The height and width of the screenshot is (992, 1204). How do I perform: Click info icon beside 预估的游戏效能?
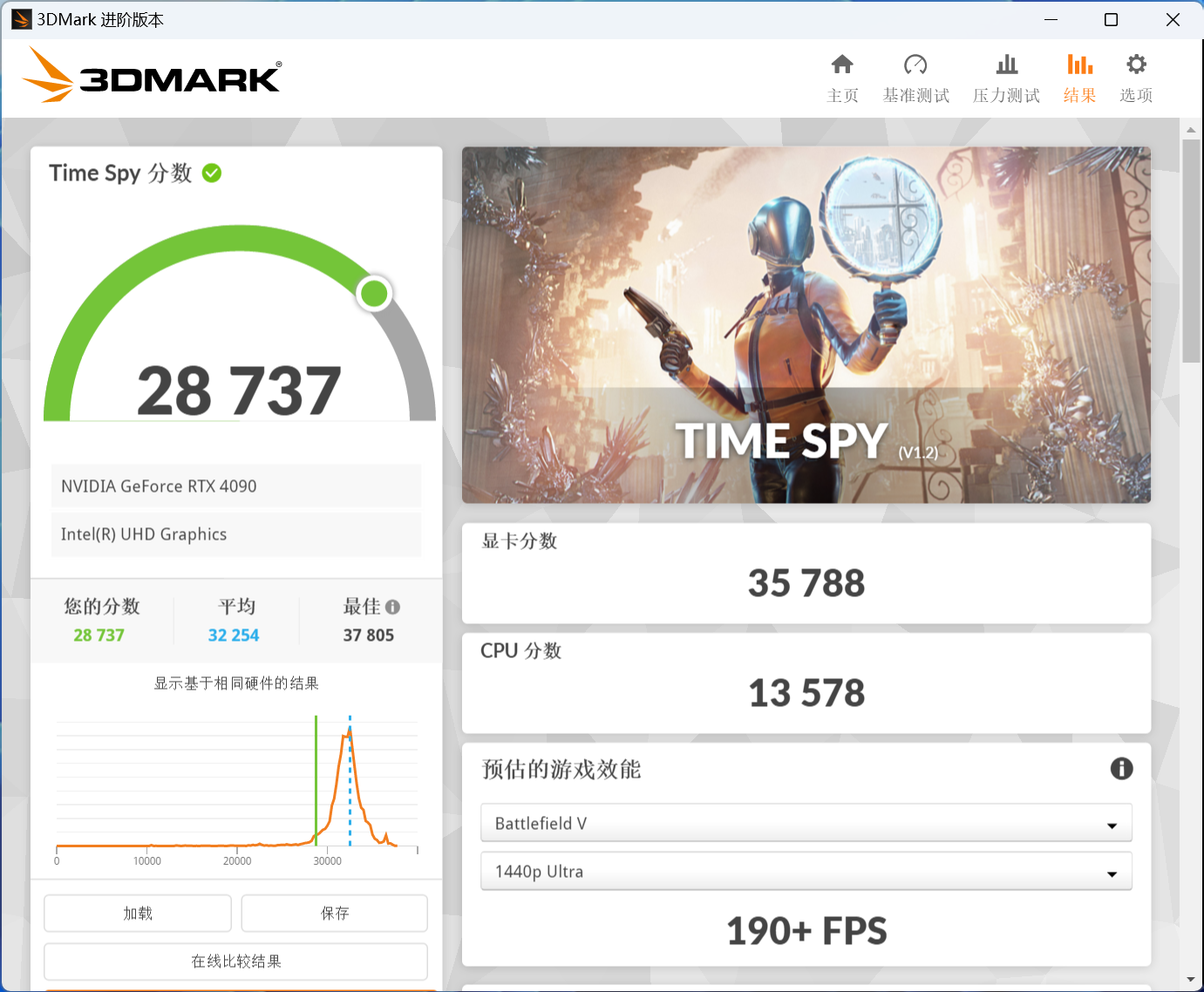coord(1121,768)
